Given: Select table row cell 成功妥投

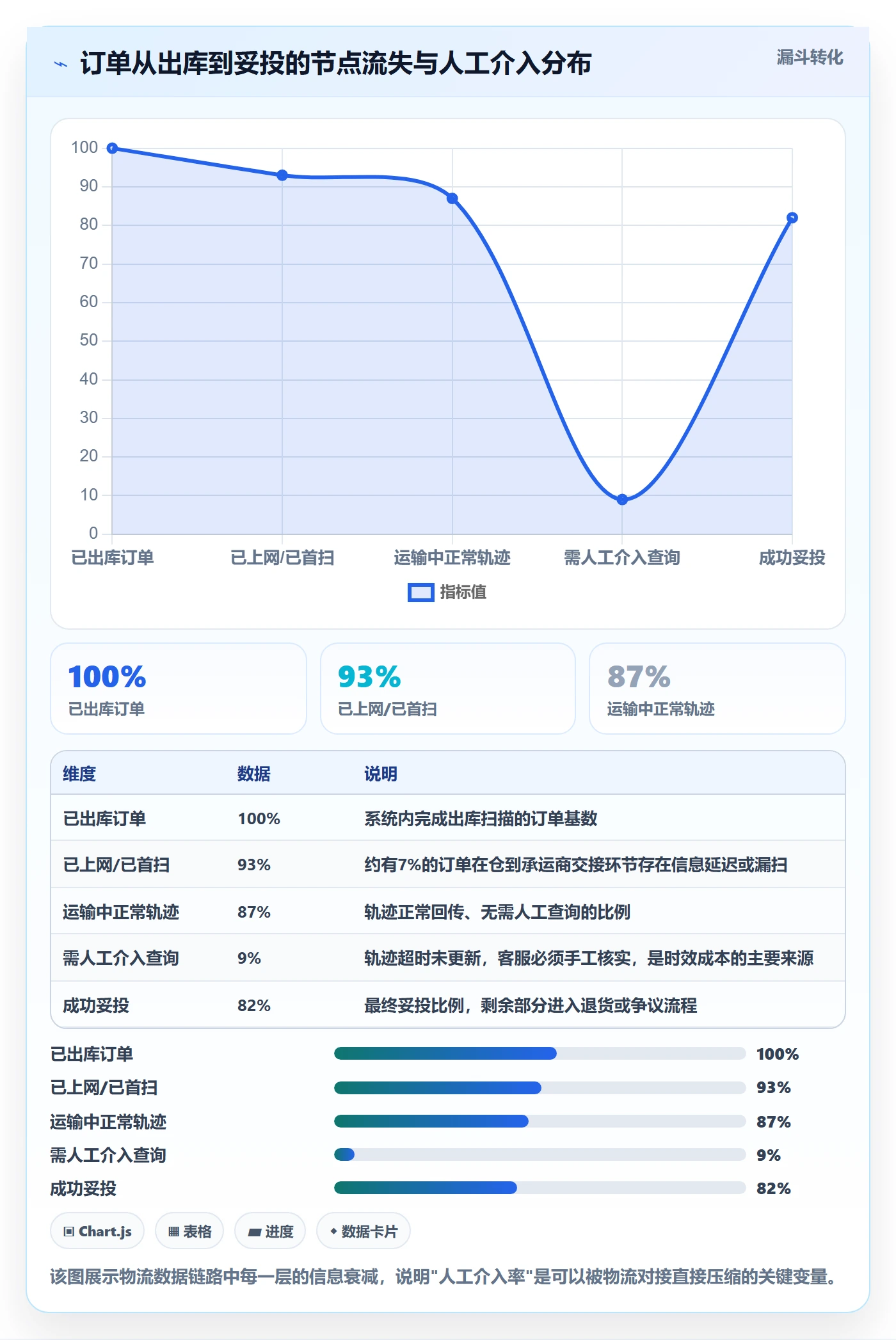Looking at the screenshot, I should [x=96, y=1005].
